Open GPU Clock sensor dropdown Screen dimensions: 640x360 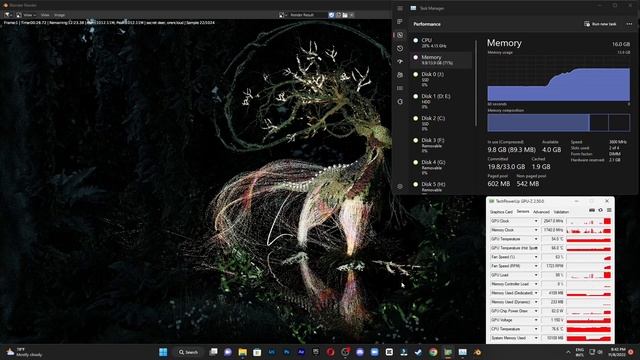536,221
